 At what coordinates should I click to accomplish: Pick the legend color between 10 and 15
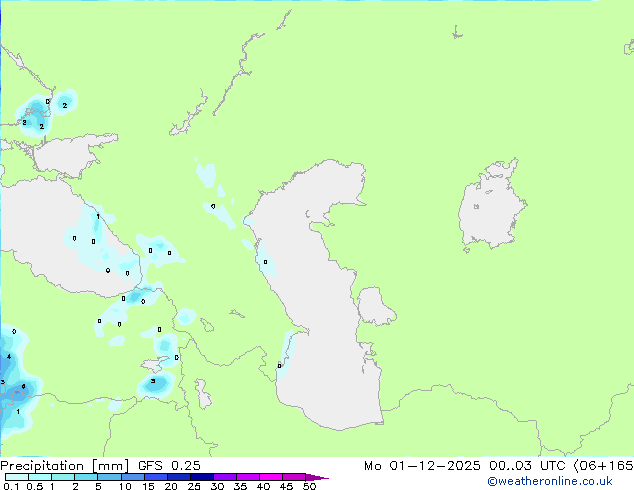pyautogui.click(x=135, y=477)
